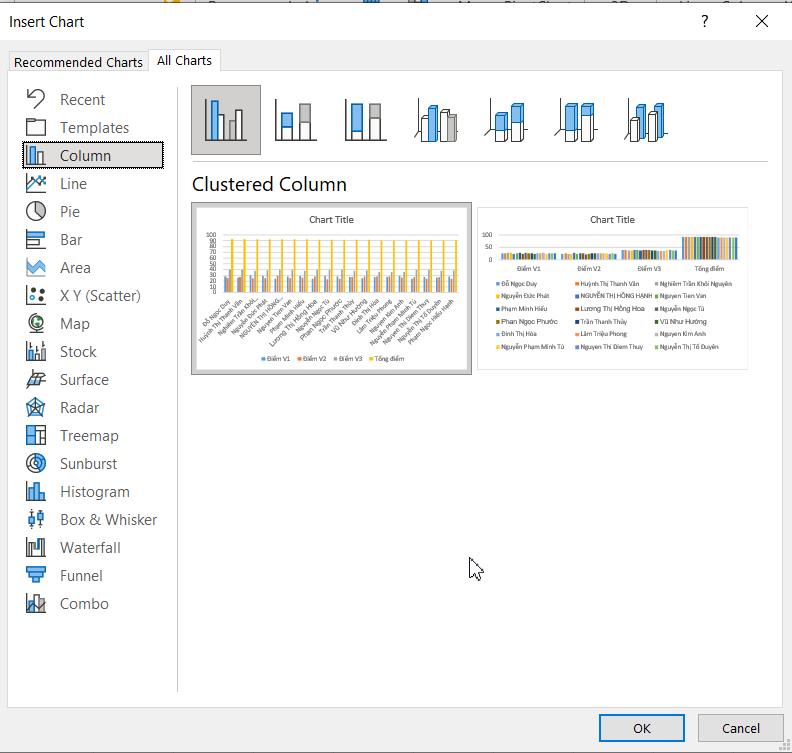792x753 pixels.
Task: Click the Clustered Column subtype icon
Action: 226,120
